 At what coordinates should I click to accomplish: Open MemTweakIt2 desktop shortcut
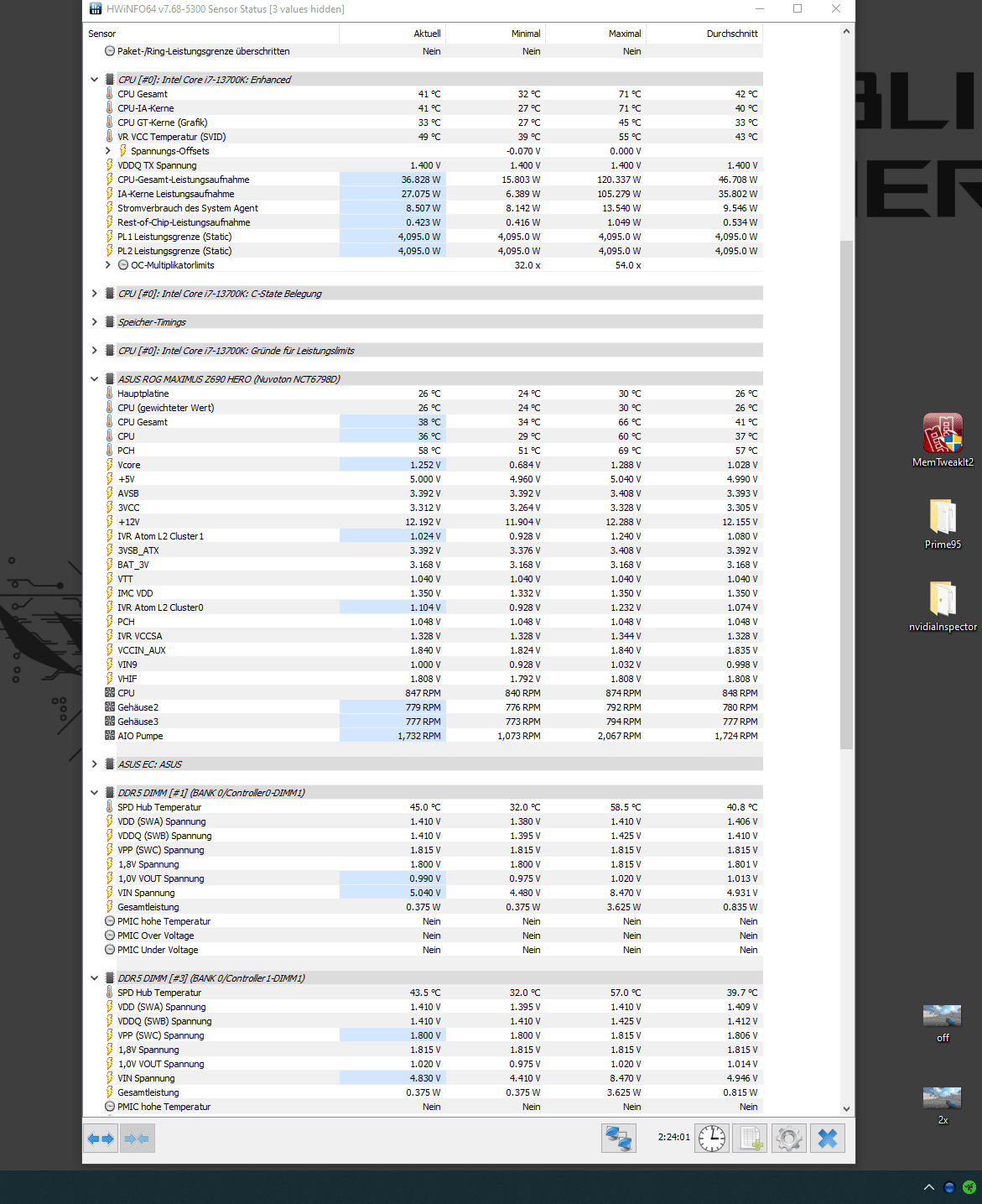click(x=943, y=440)
